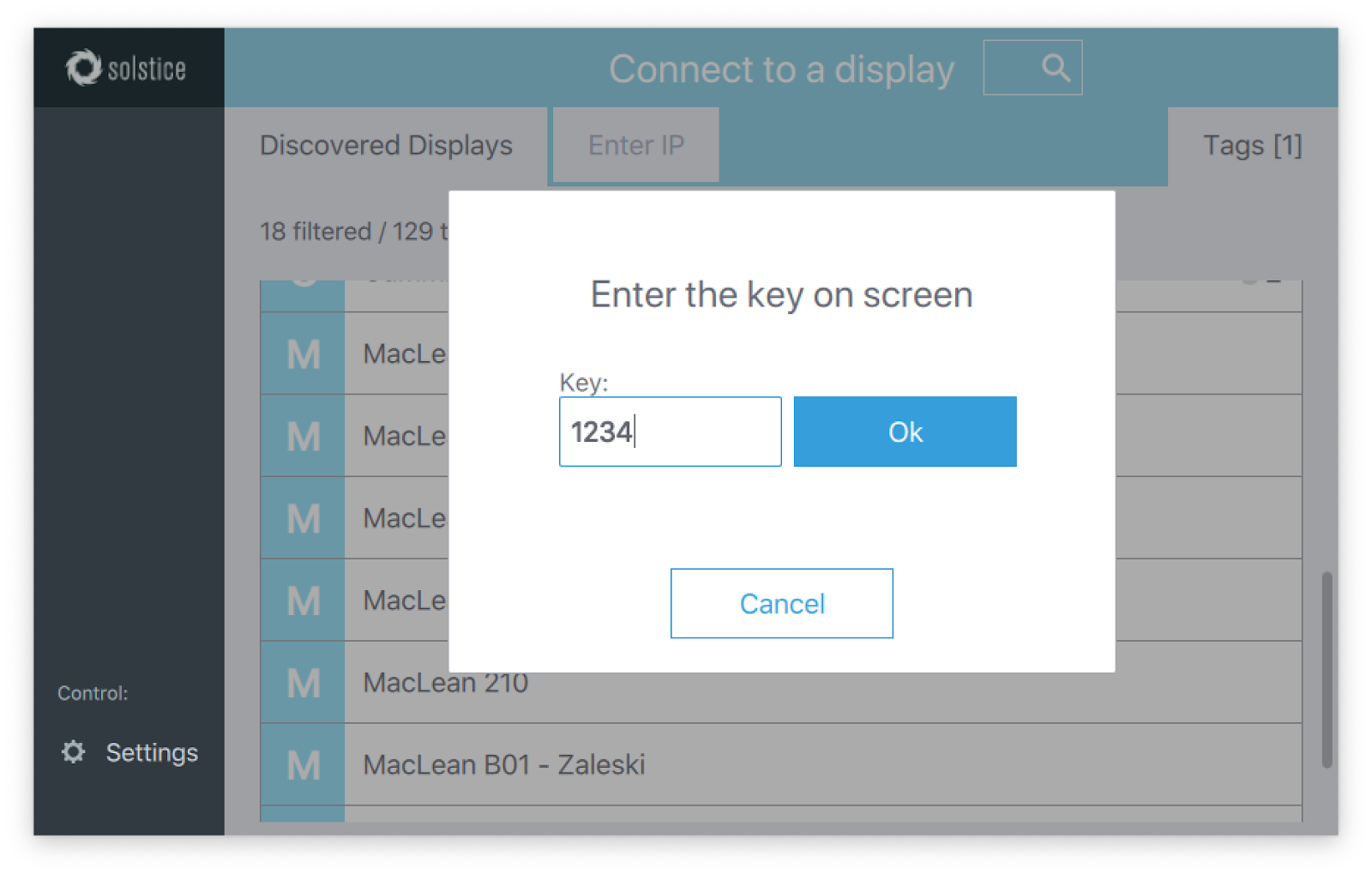
Task: Click the display list vertical scrollbar
Action: (x=1327, y=669)
